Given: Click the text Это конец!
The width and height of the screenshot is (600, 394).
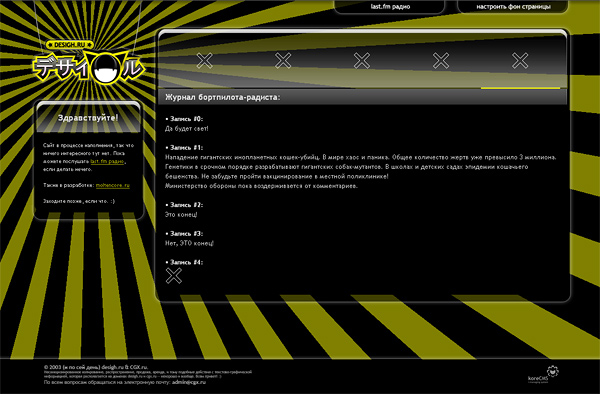Looking at the screenshot, I should tap(181, 215).
